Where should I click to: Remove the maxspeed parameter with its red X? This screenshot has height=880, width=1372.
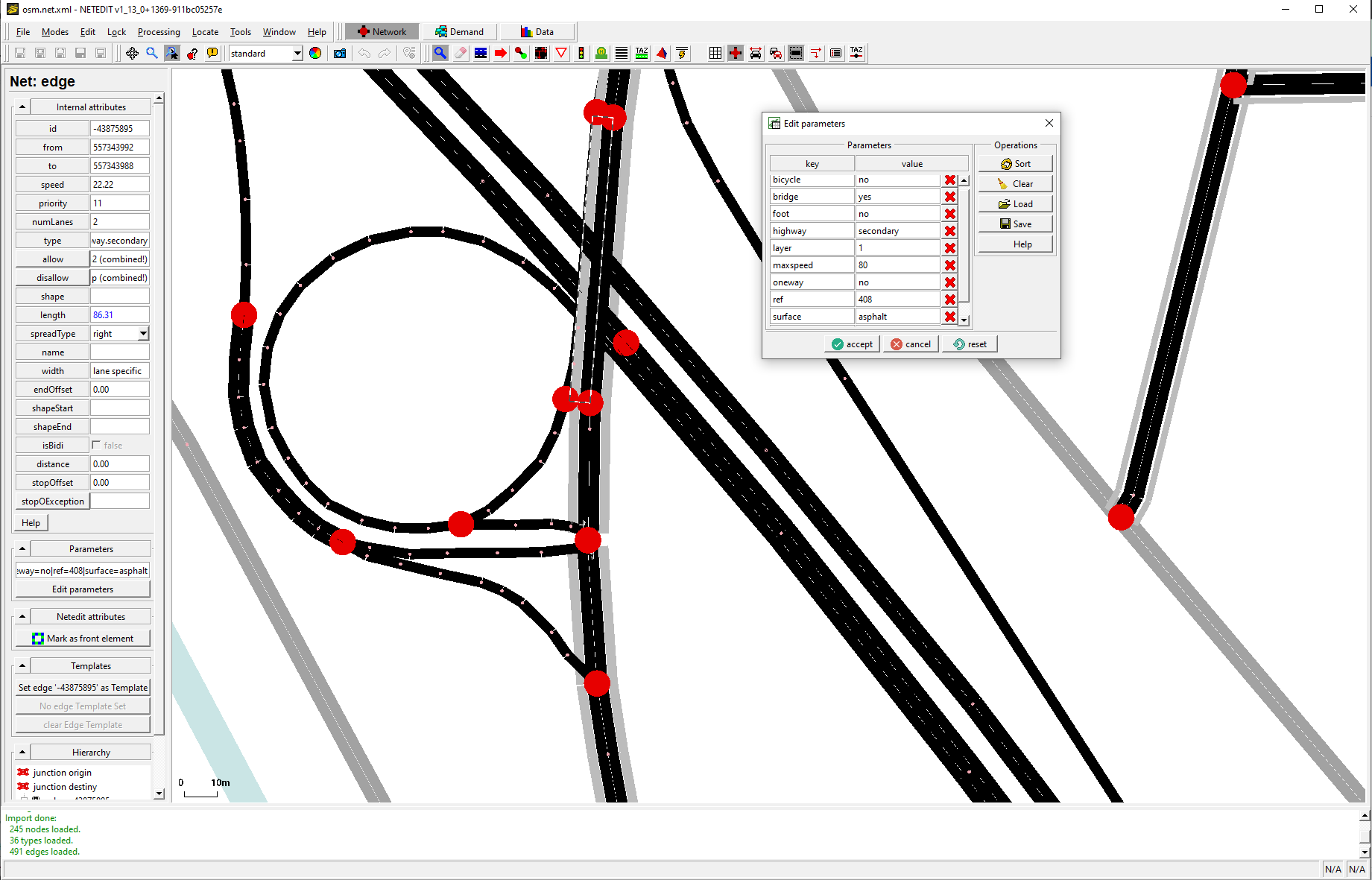tap(950, 265)
